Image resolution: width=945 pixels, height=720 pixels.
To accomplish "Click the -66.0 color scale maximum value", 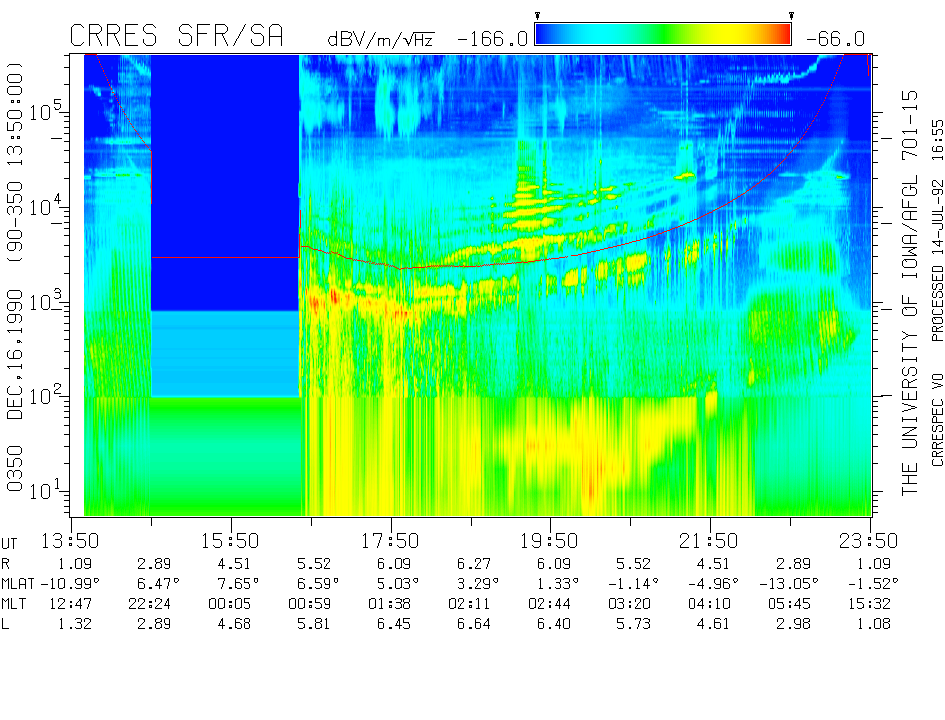I will [835, 39].
